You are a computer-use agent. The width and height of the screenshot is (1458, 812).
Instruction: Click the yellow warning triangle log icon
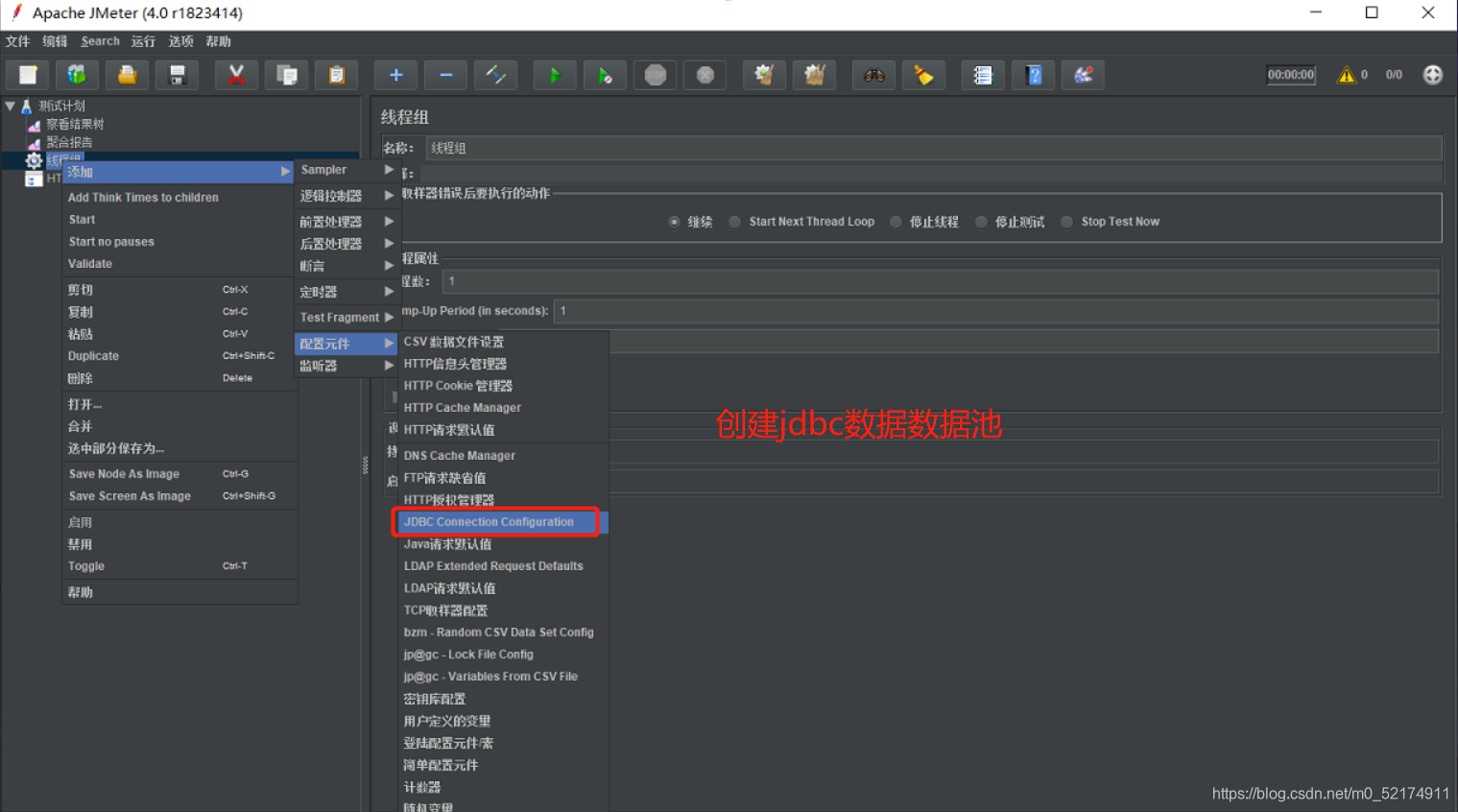[1347, 75]
